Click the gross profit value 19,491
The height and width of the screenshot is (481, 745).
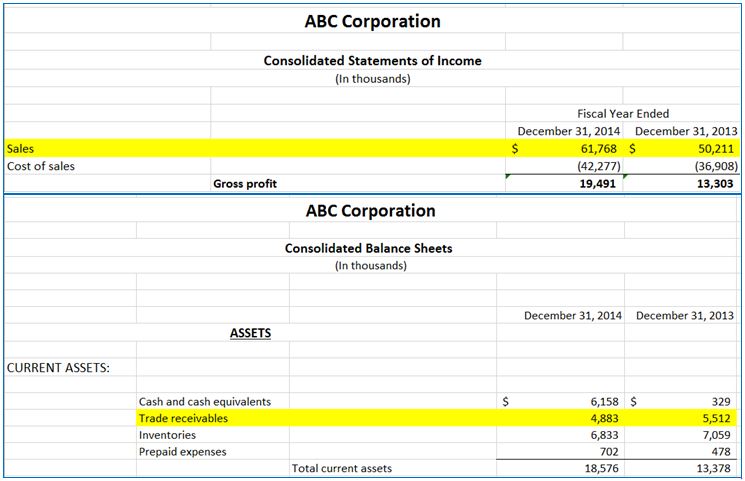point(598,184)
